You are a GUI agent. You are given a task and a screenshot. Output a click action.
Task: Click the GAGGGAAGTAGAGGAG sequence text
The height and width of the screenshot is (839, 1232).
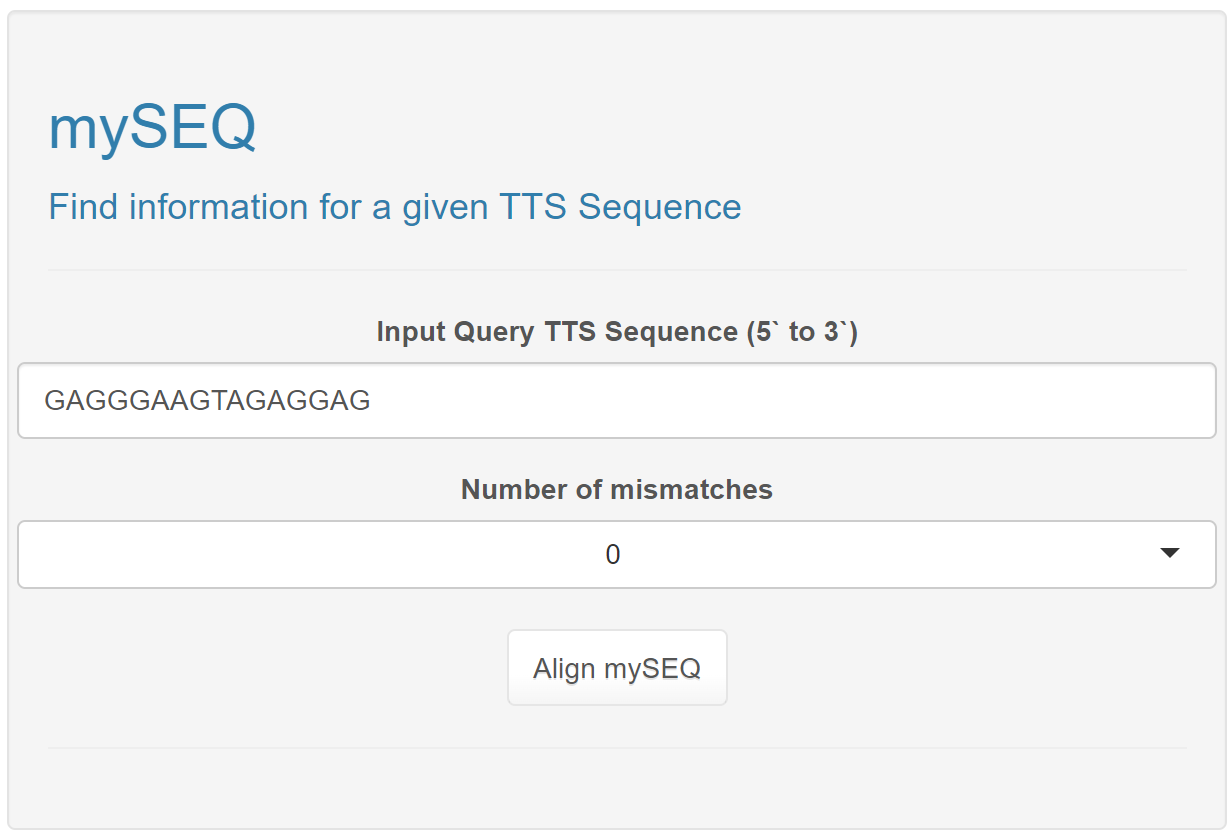point(208,401)
